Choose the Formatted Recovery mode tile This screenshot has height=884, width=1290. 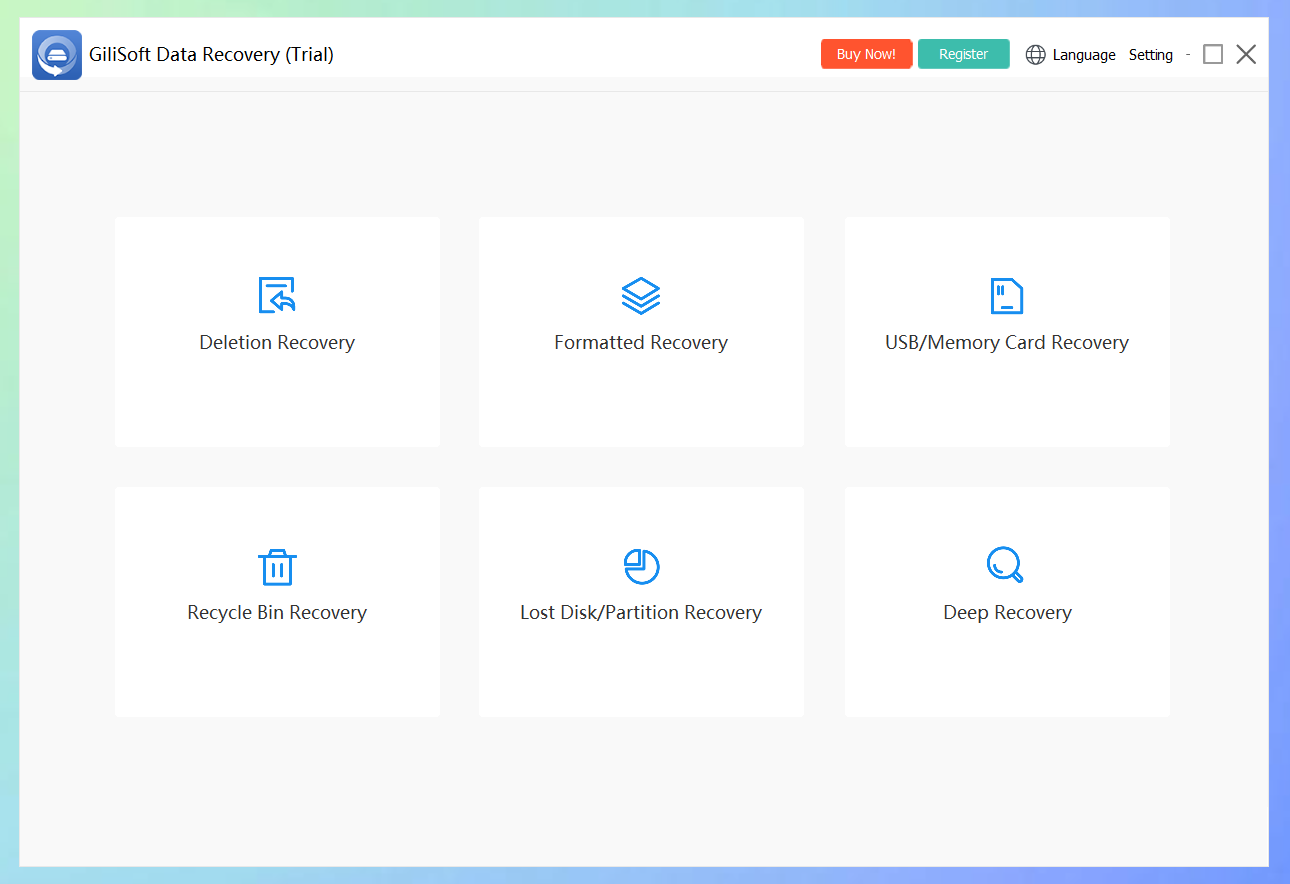[641, 331]
